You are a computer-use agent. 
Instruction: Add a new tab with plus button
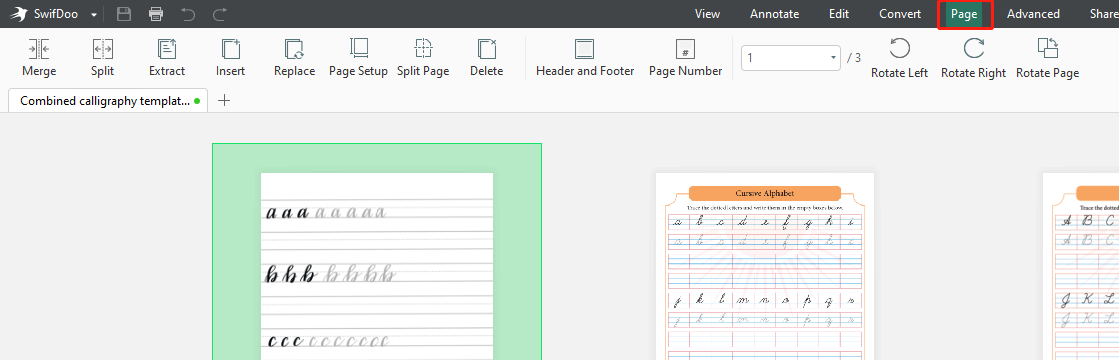coord(224,100)
